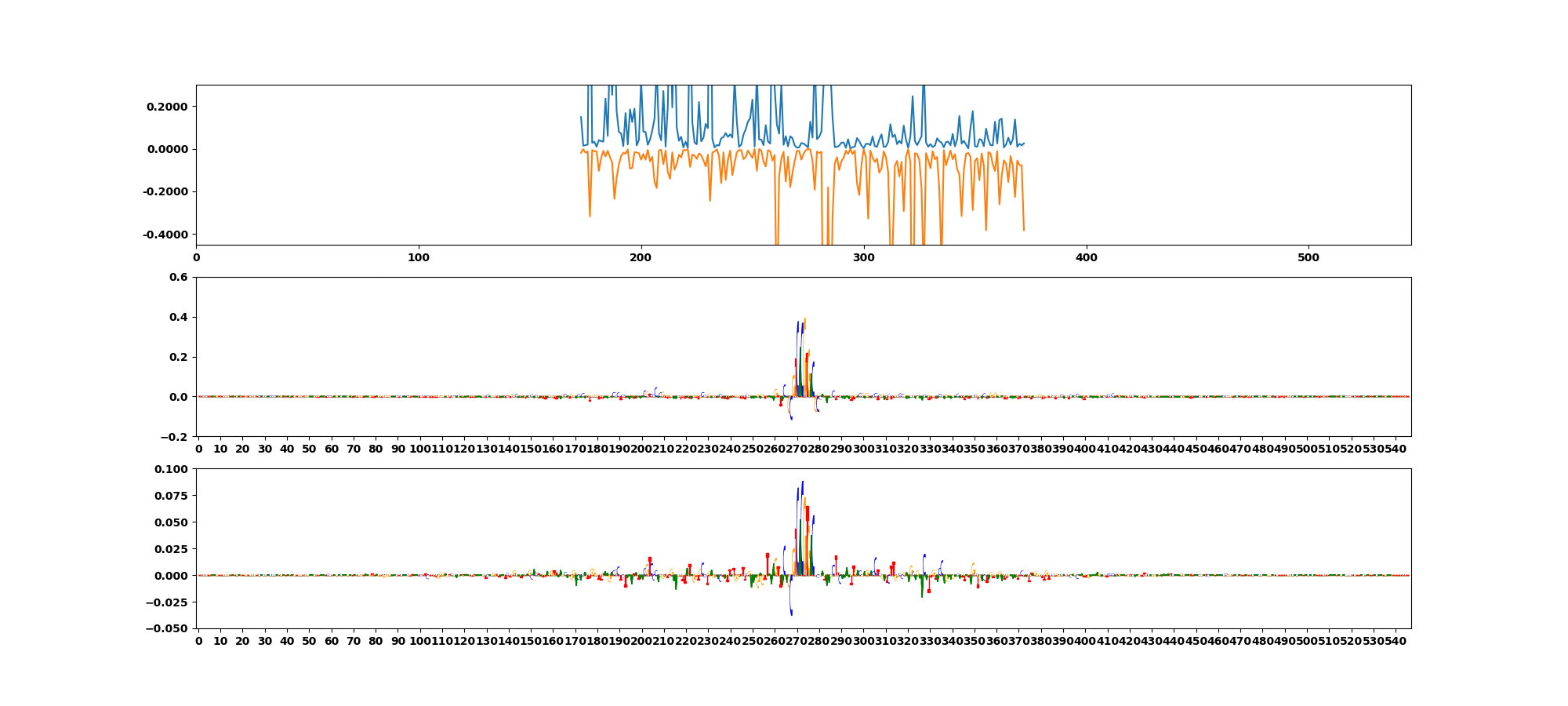This screenshot has width=1568, height=706.
Task: Click the 400 x-axis tick label in top plot
Action: (1086, 257)
